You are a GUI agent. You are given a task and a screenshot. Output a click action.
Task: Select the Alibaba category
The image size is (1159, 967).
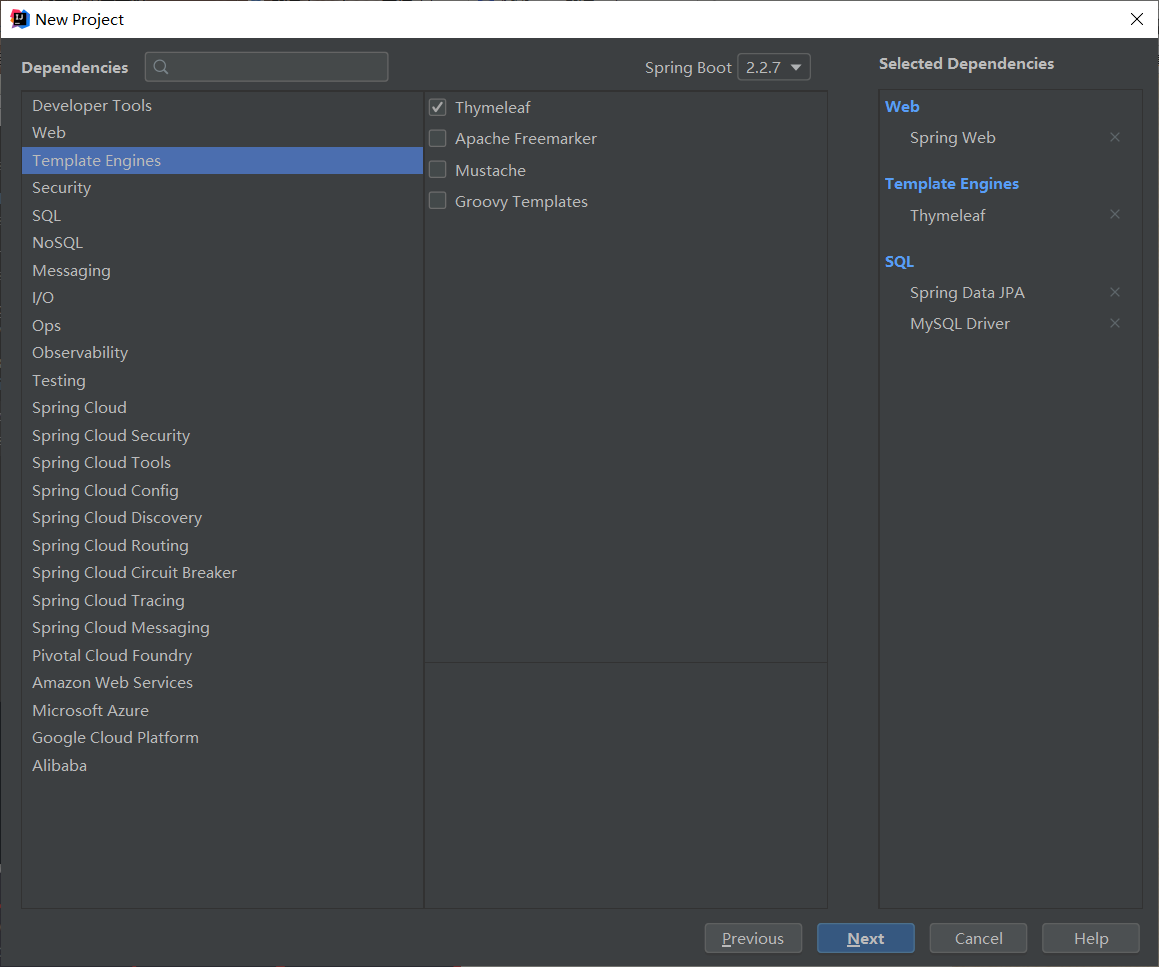pos(222,766)
